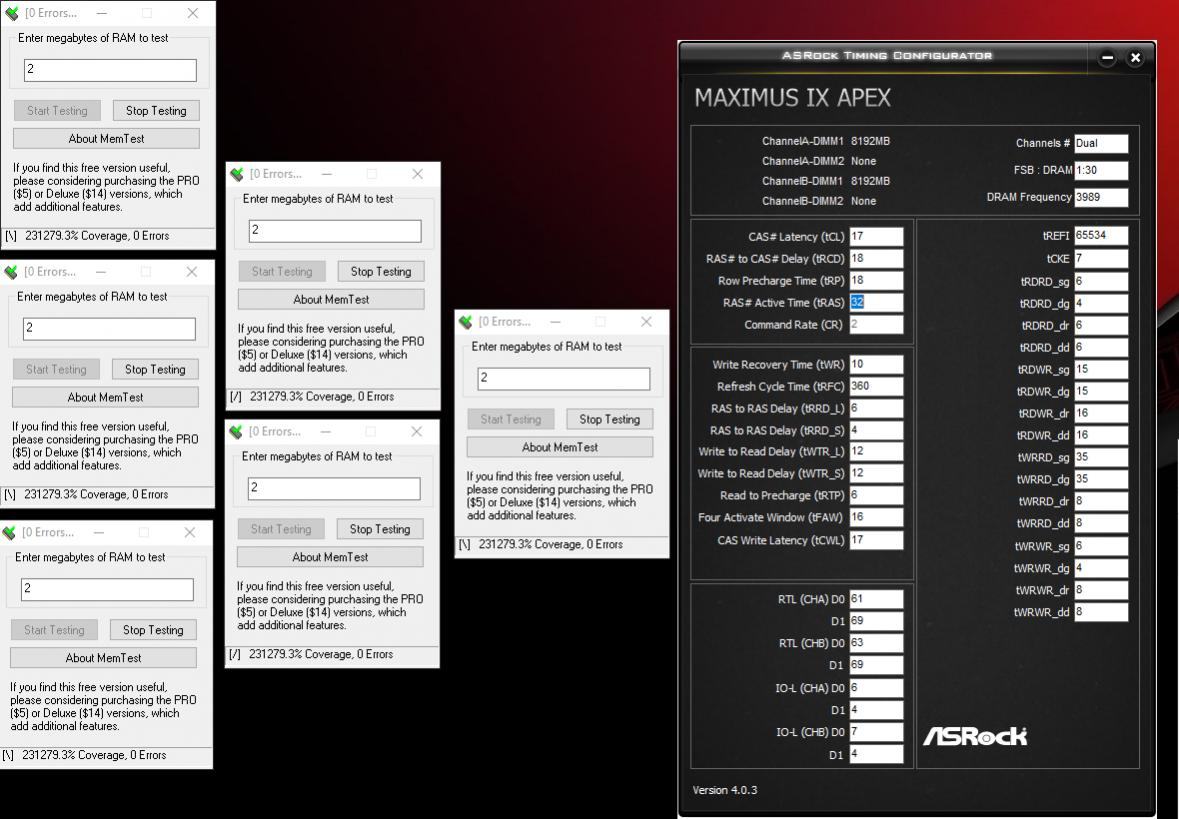Click the Write to Read Delay (tWTR_S) field
Image resolution: width=1179 pixels, height=819 pixels.
pos(876,473)
